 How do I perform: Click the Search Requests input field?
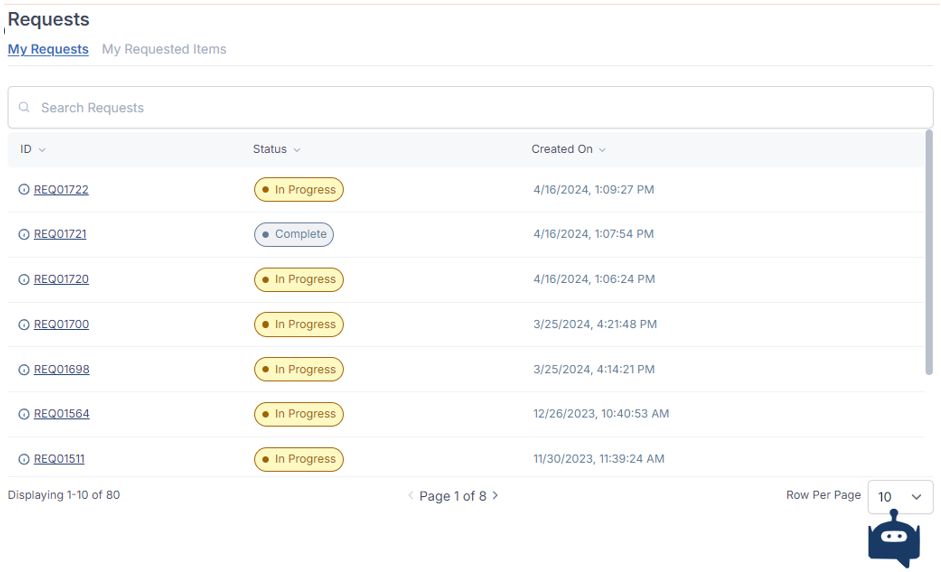click(x=470, y=107)
